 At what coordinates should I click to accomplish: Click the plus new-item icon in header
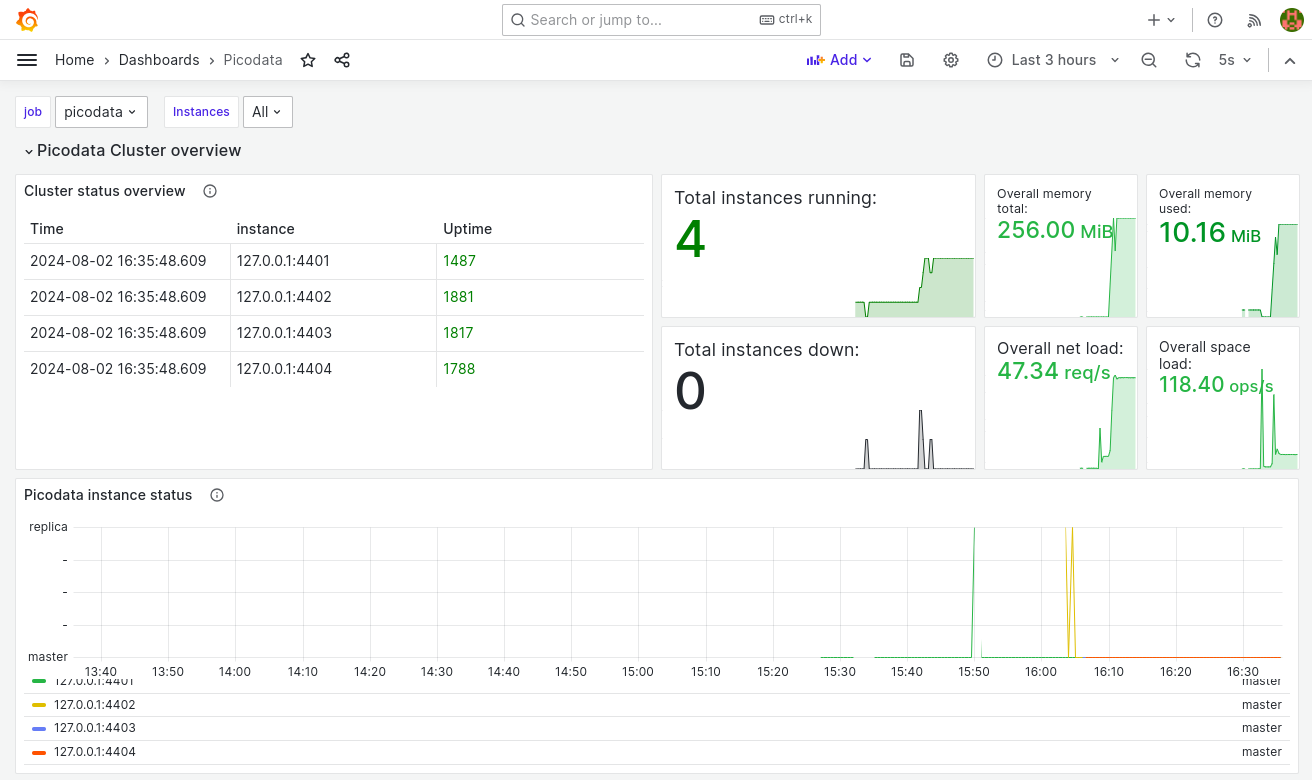[x=1161, y=20]
